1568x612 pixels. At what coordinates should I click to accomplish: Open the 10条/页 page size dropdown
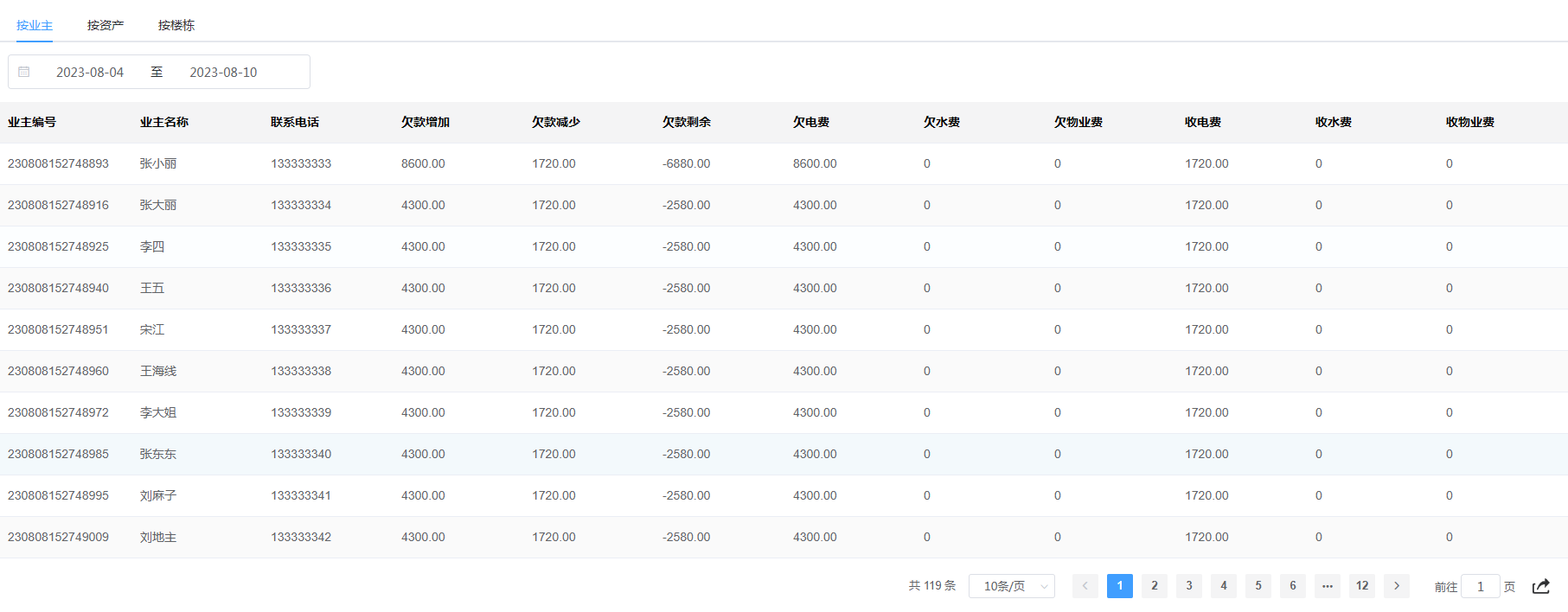point(1011,586)
